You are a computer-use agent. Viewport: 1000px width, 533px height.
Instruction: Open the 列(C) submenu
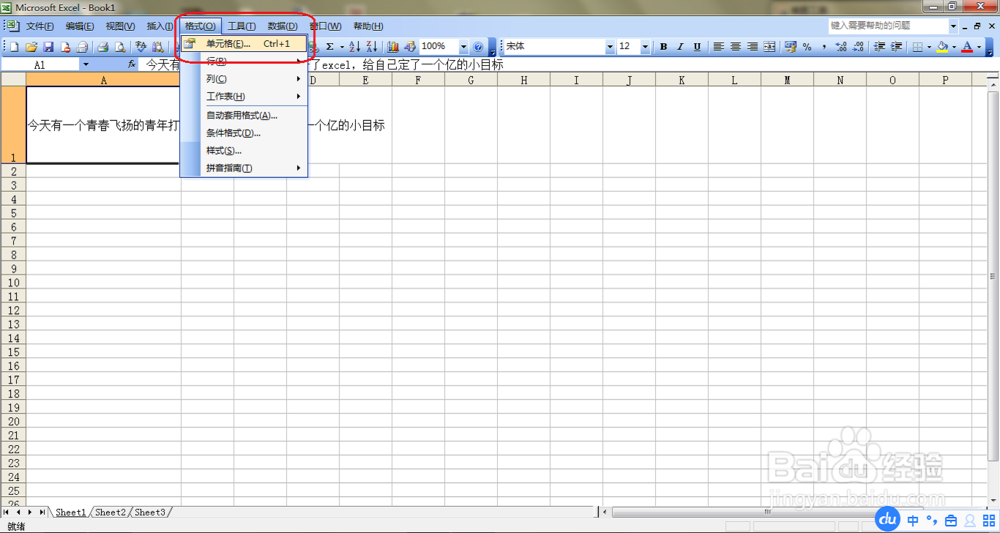(244, 79)
